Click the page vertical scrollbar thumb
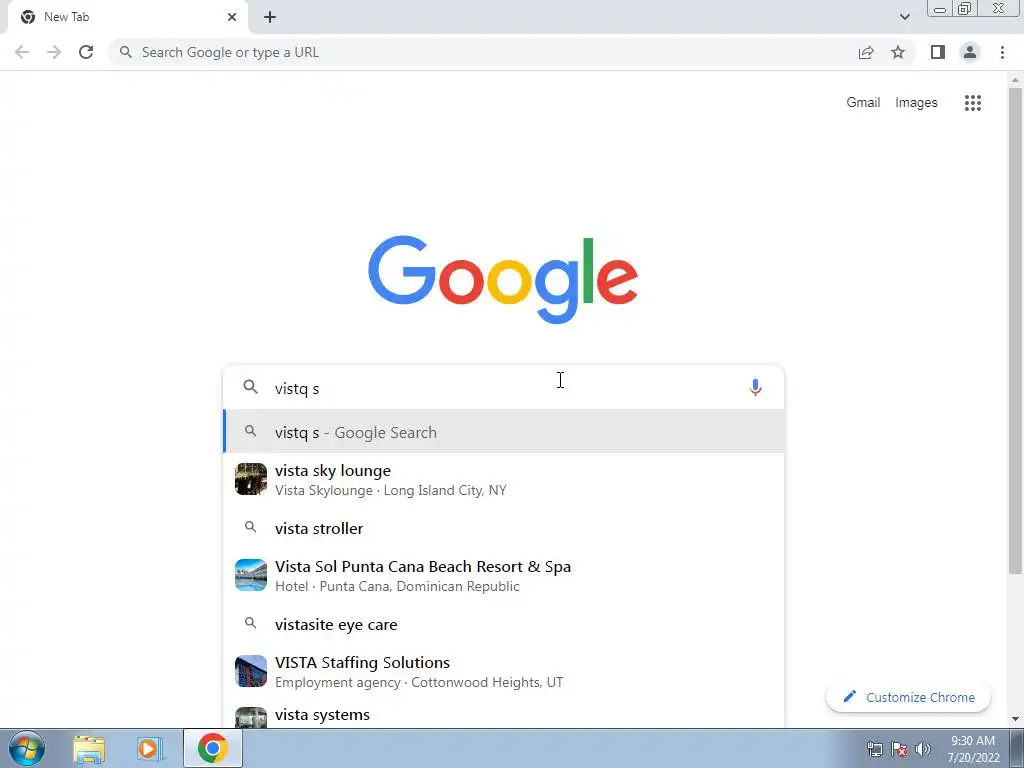This screenshot has width=1024, height=768. (1015, 331)
